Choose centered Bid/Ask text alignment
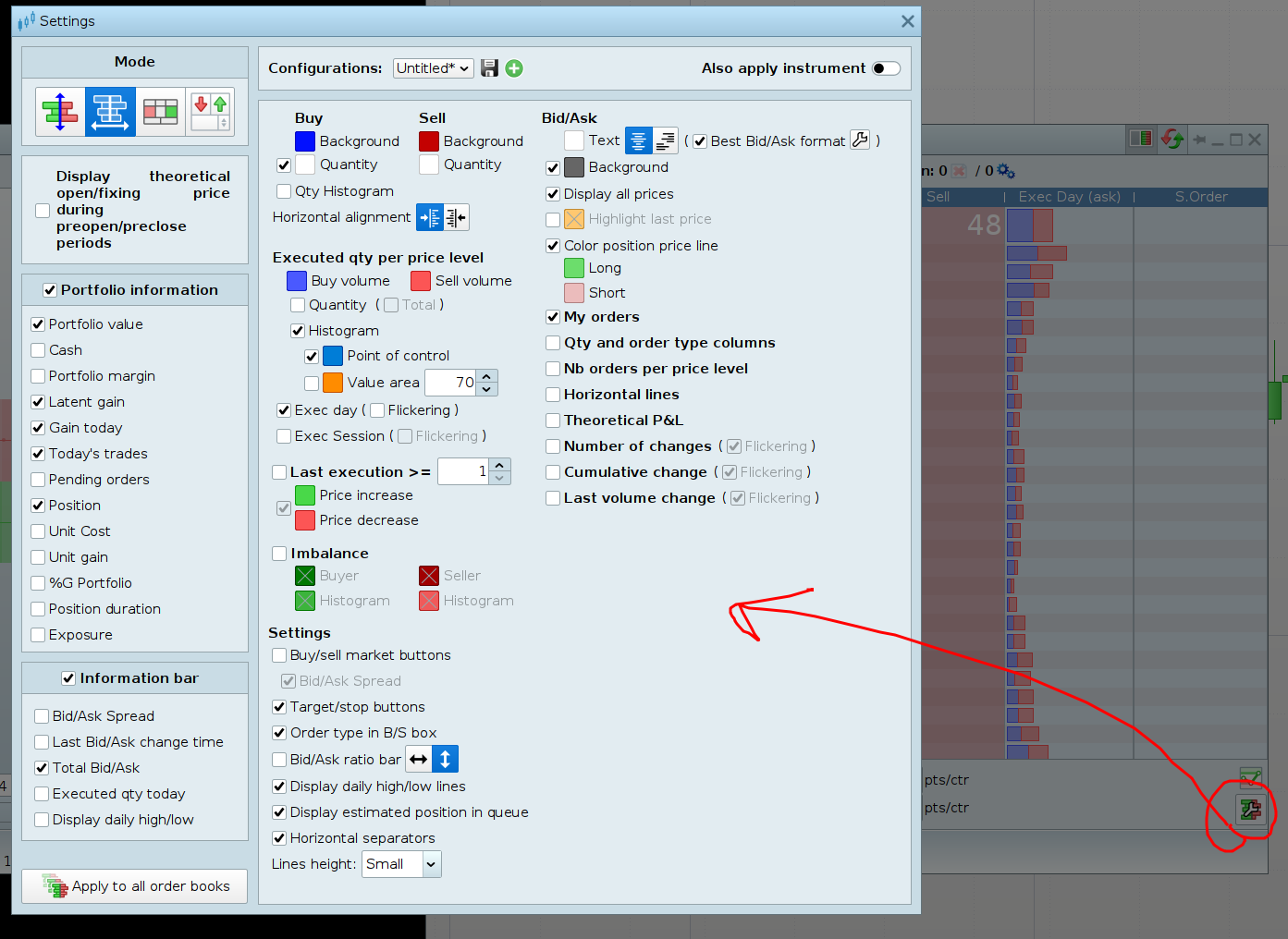 (639, 140)
